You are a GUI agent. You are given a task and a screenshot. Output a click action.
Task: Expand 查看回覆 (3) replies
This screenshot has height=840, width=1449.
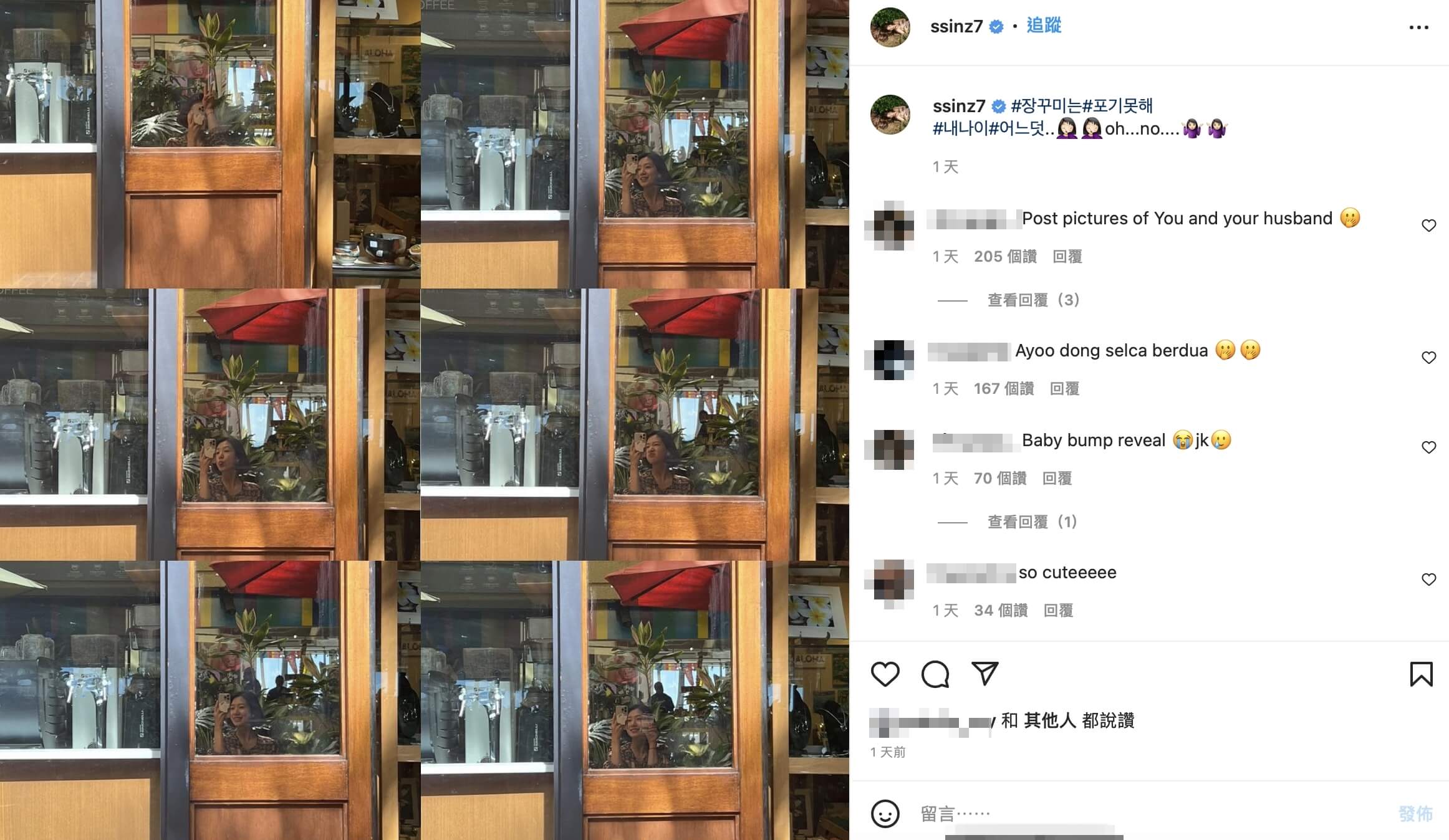click(x=1033, y=300)
